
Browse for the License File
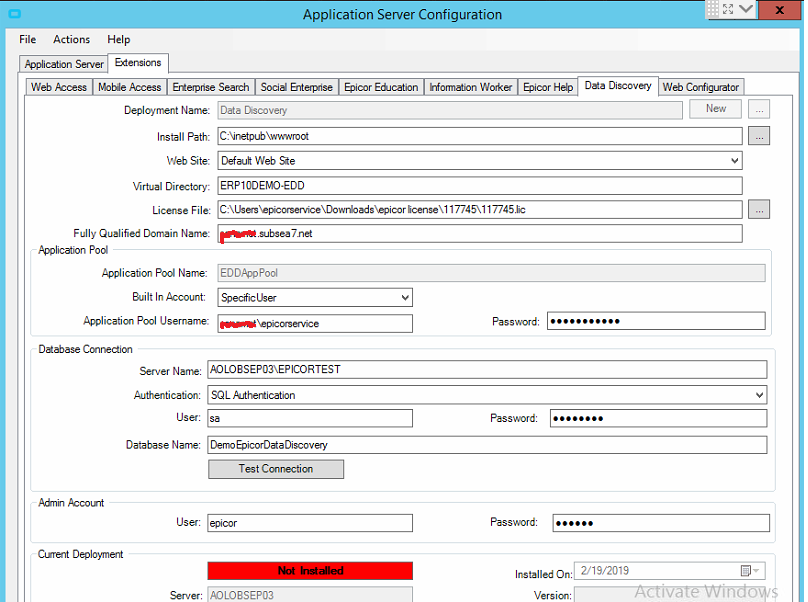coord(759,209)
